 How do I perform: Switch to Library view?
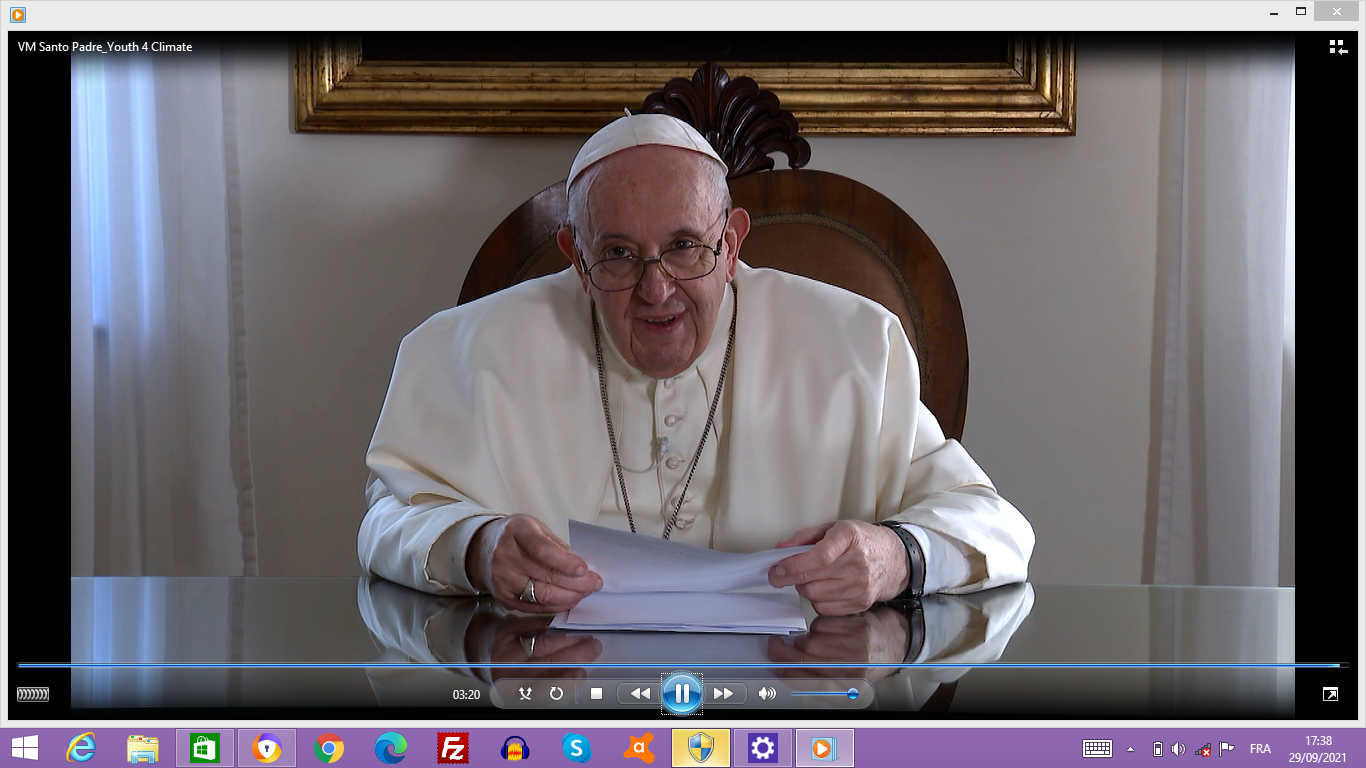[x=1338, y=47]
